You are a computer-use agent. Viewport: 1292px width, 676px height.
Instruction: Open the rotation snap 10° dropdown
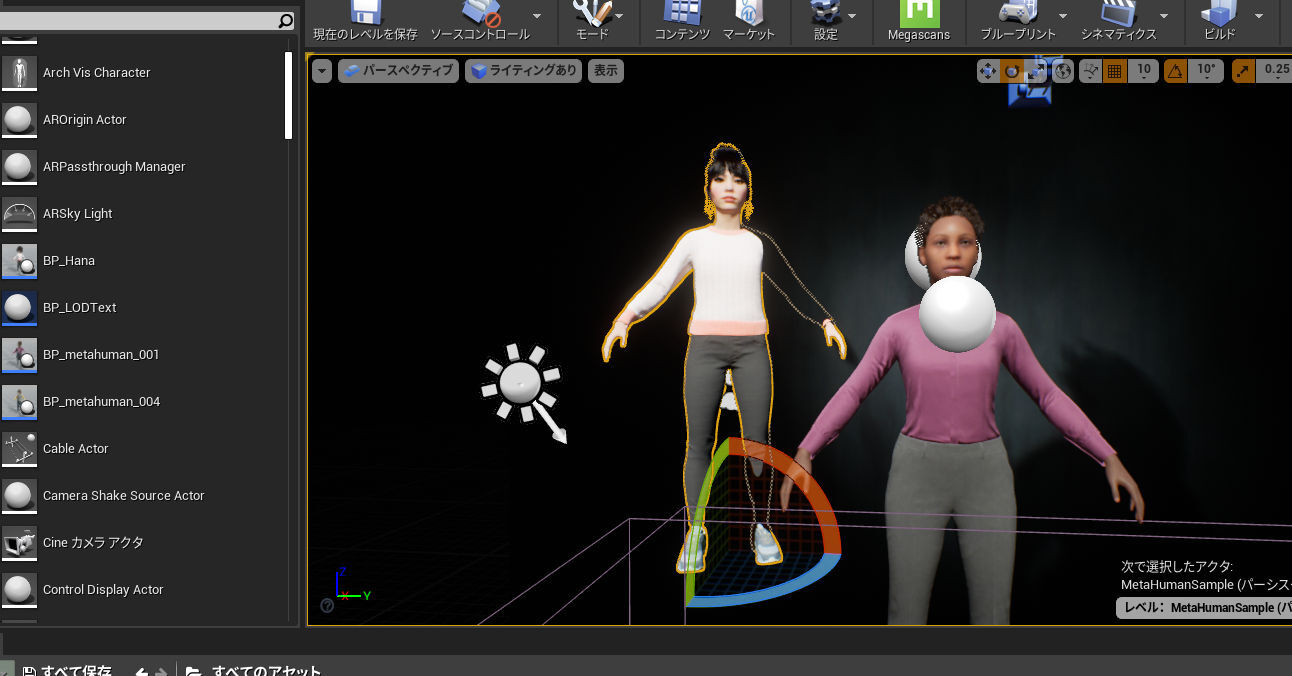[1206, 71]
